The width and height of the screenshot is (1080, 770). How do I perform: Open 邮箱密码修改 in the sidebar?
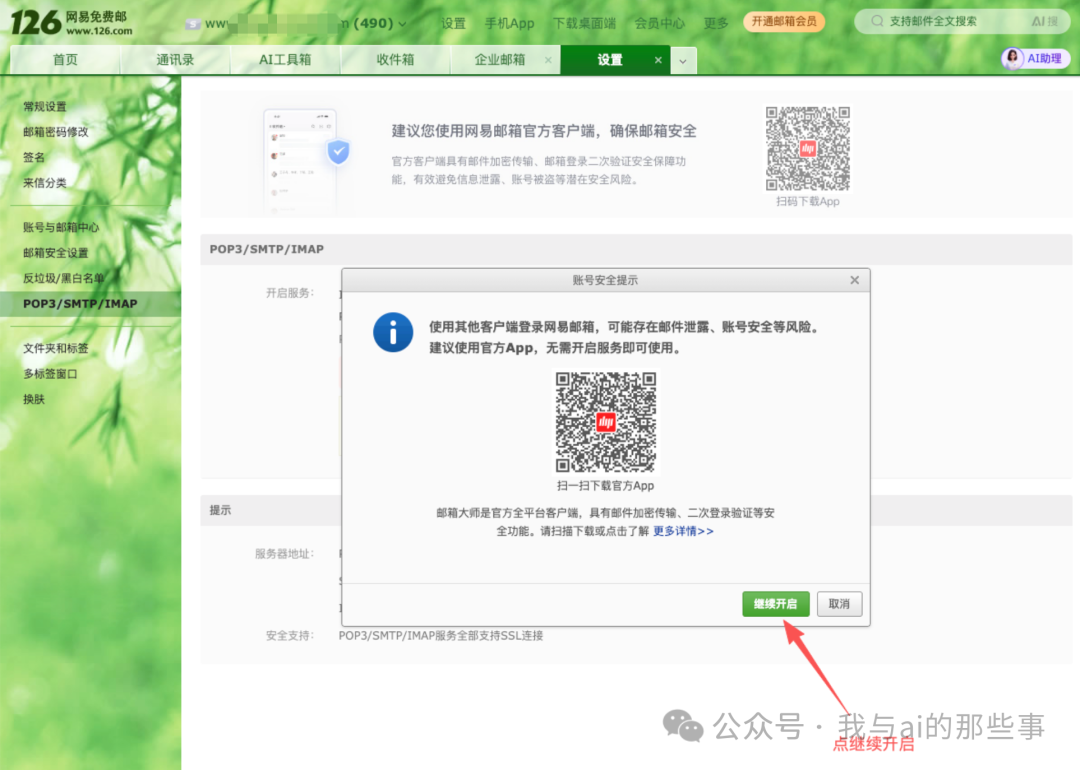click(x=56, y=132)
